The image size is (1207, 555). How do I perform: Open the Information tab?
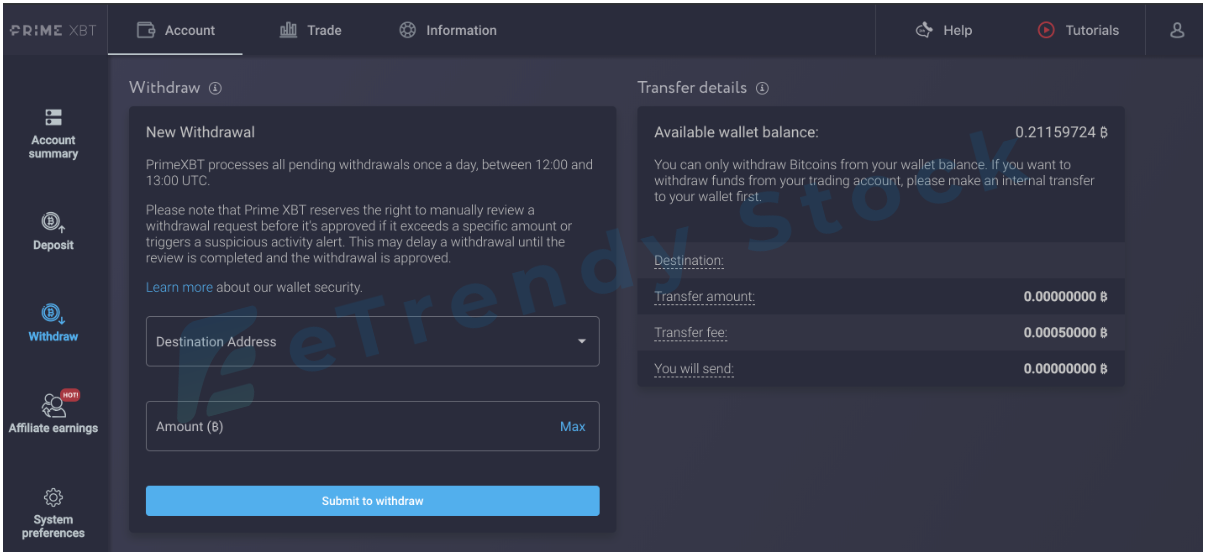point(447,30)
